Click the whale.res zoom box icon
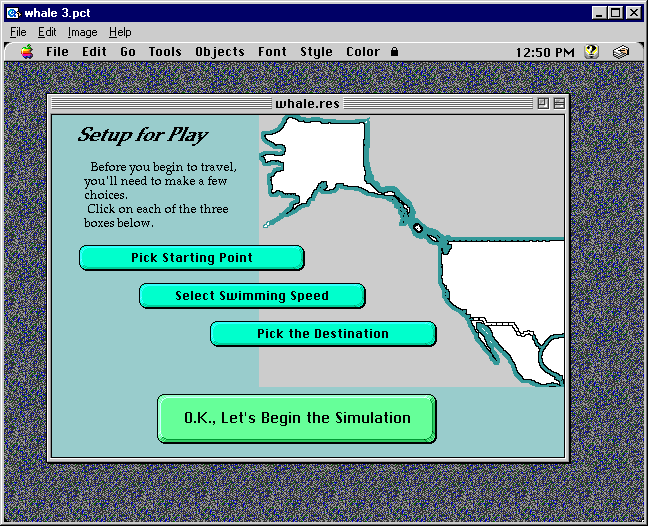This screenshot has height=526, width=648. [543, 103]
